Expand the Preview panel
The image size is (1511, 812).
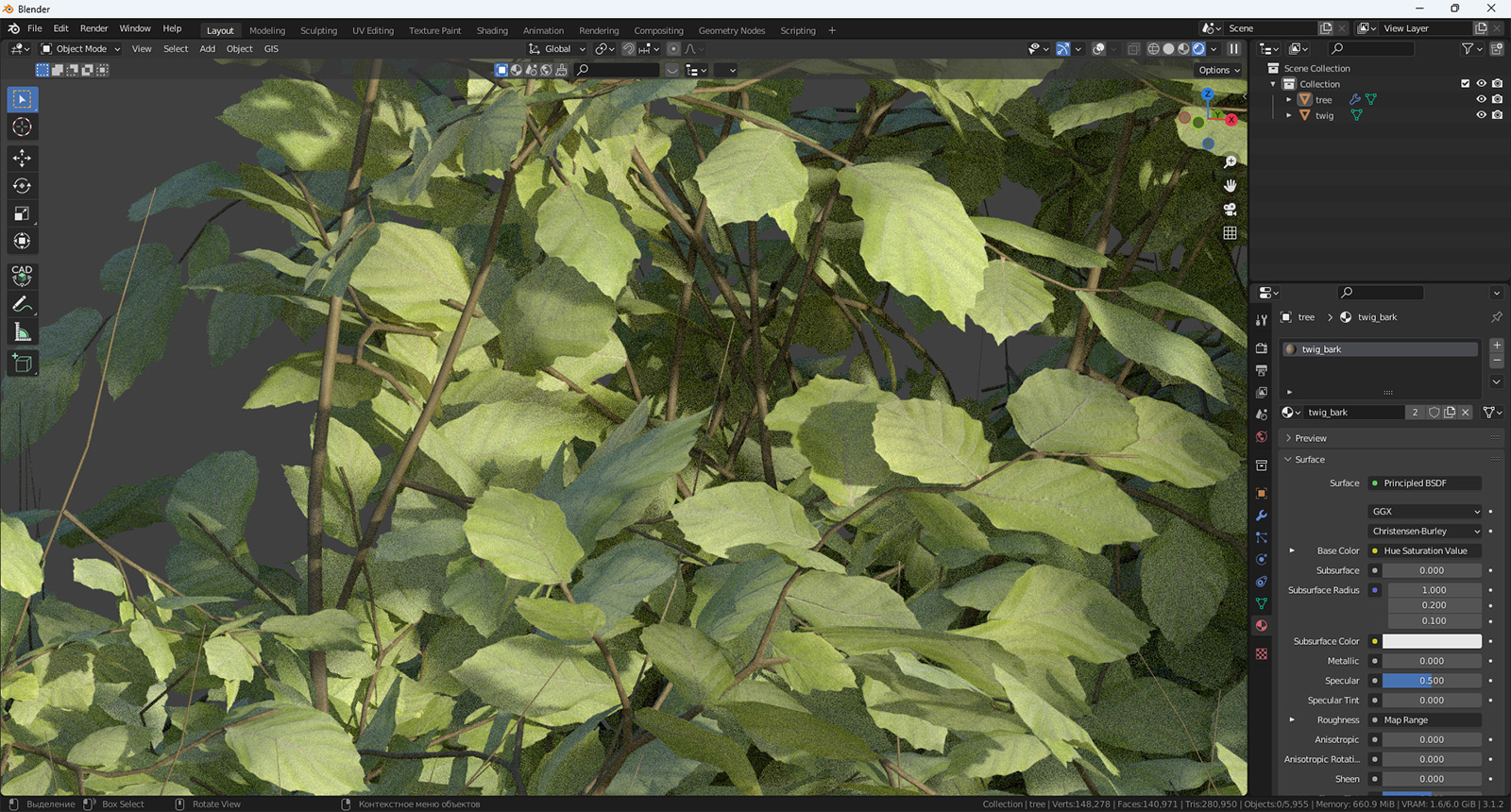[1310, 438]
